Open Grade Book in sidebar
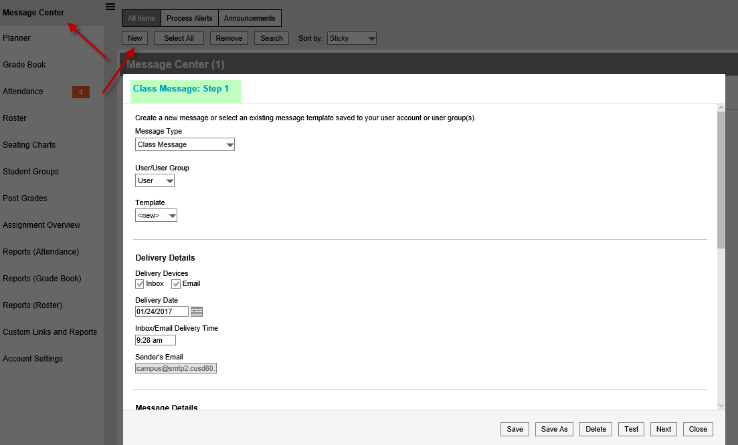This screenshot has width=738, height=445. coord(24,65)
